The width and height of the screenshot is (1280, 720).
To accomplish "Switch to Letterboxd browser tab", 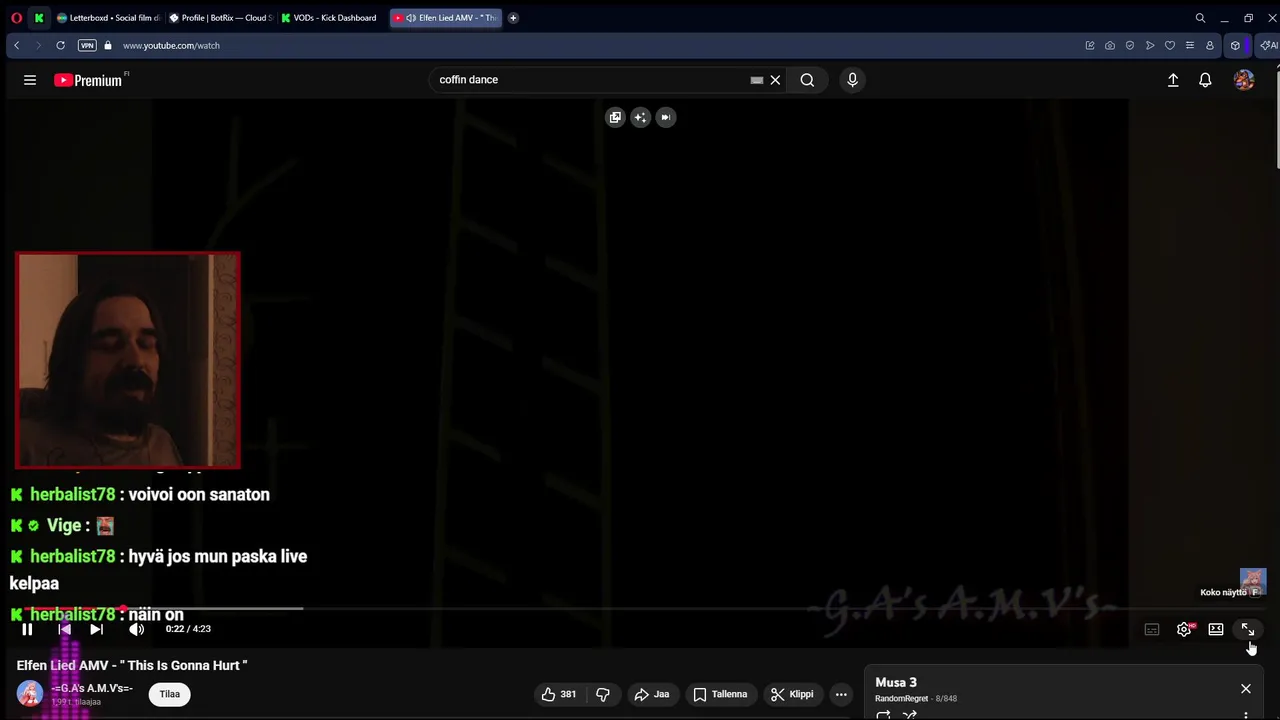I will click(109, 18).
